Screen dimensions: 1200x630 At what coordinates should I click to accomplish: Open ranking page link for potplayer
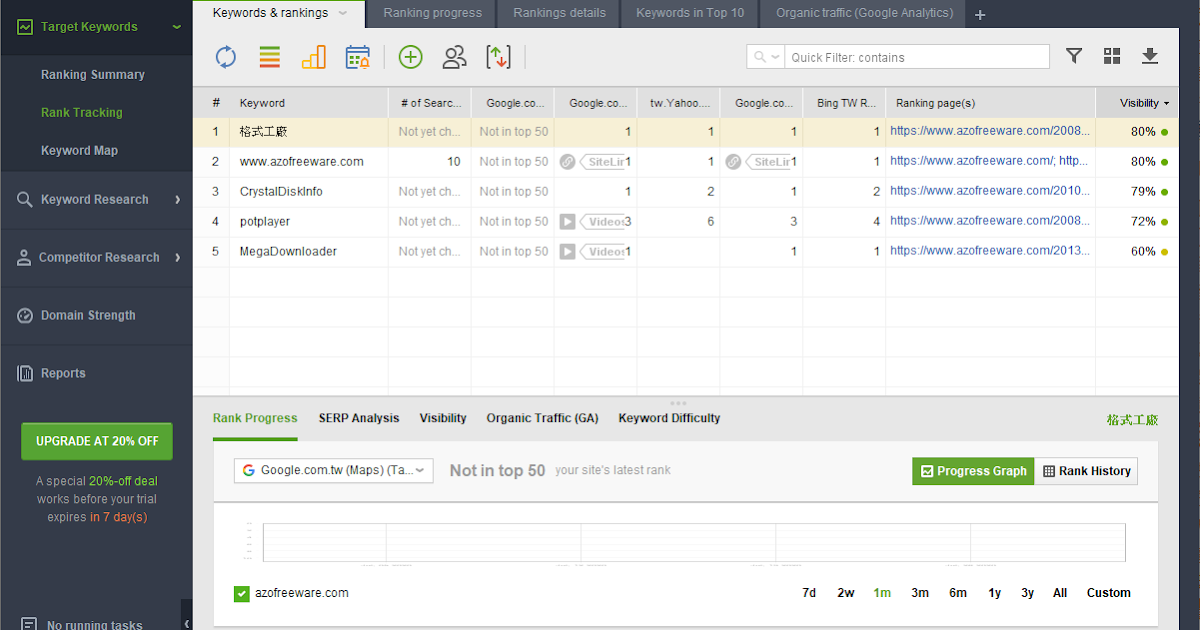(x=990, y=221)
